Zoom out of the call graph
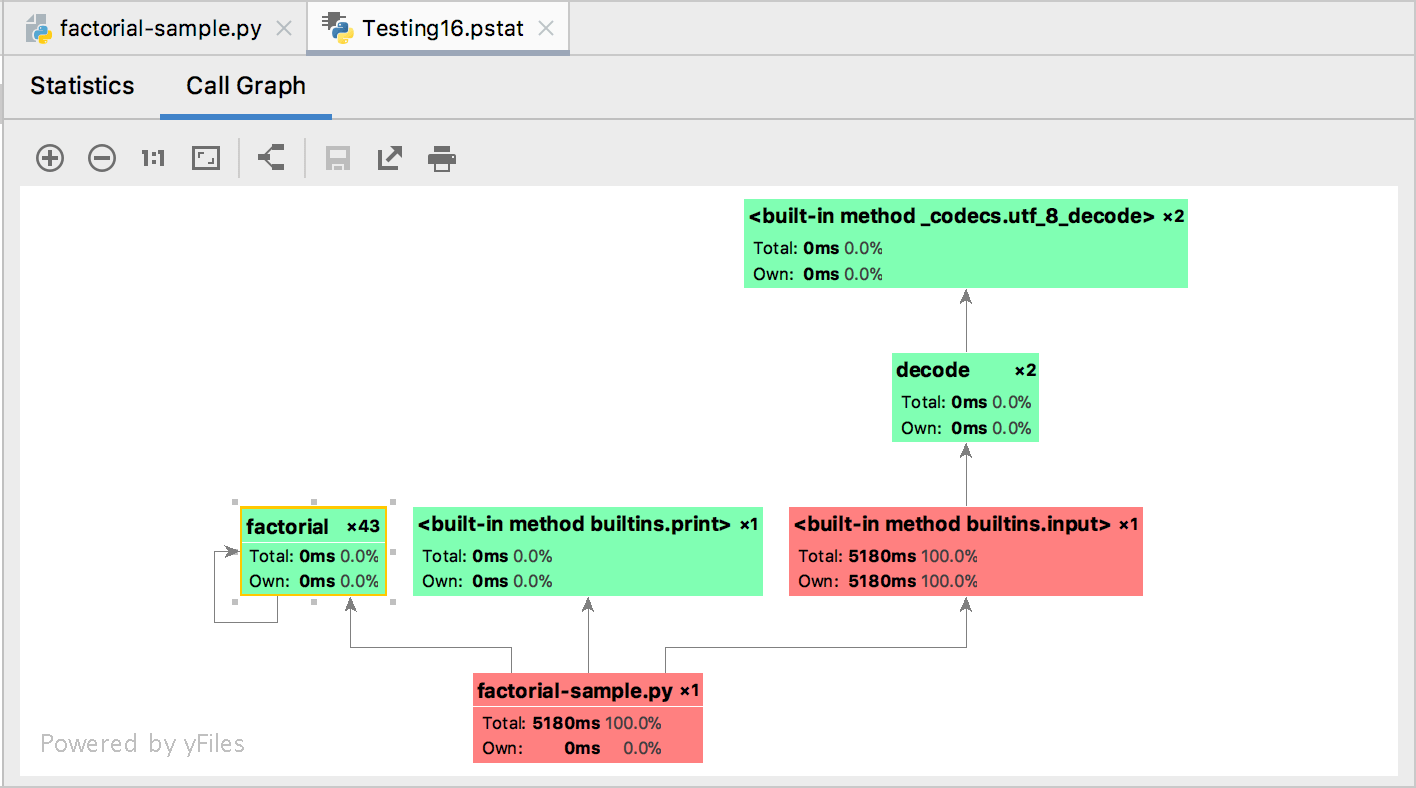Screen dimensions: 1416x788 (x=101, y=158)
